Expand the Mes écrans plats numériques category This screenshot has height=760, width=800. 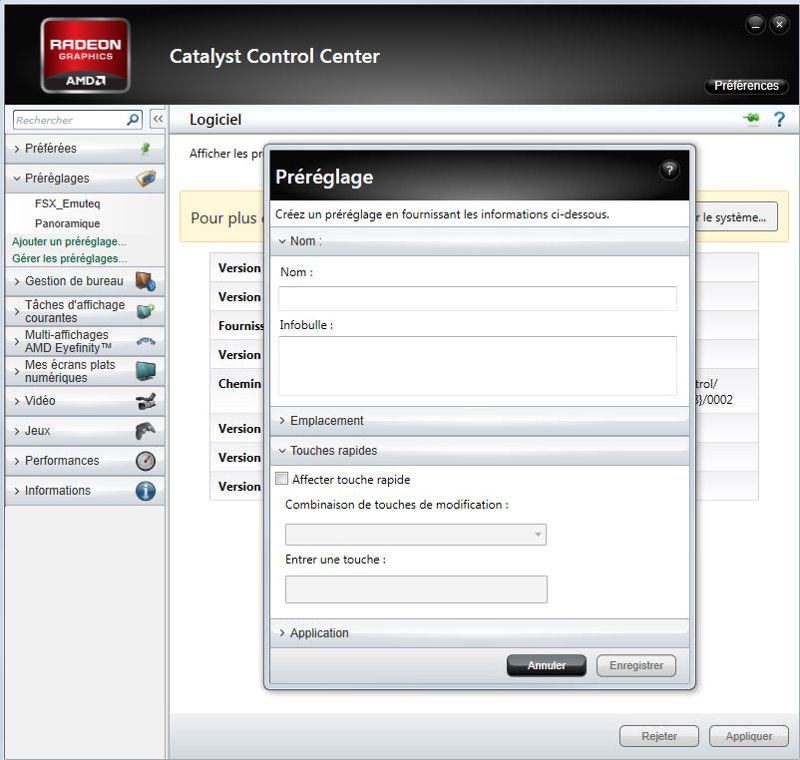coord(85,371)
